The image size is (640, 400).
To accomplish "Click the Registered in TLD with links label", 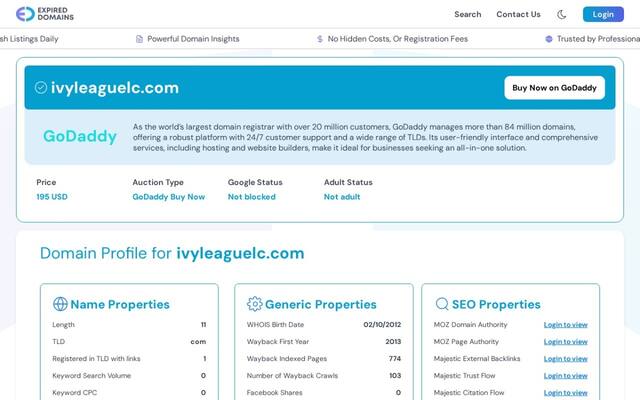I will tap(96, 359).
